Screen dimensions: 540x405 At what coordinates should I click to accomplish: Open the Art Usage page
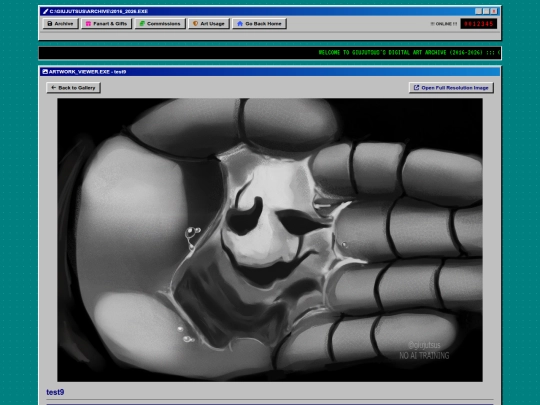tap(209, 24)
